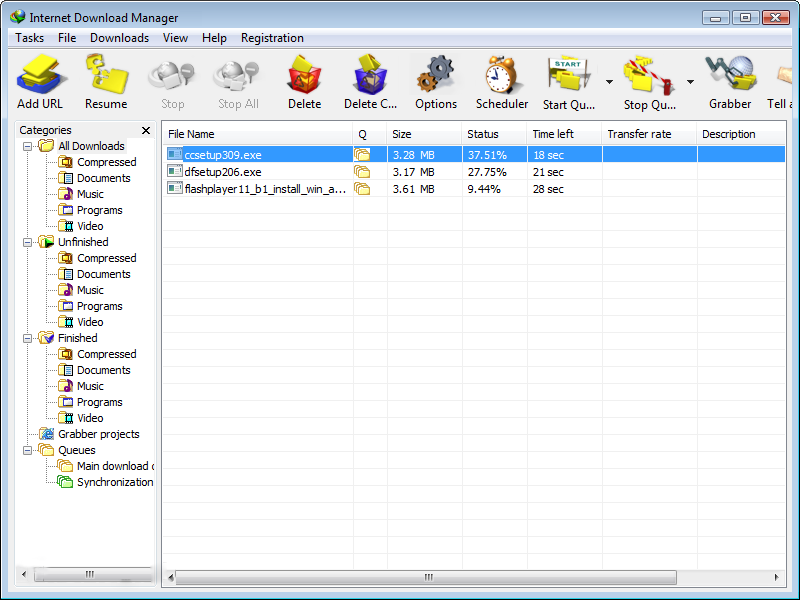Select the Synchronization queue item
Screen dimensions: 800x600
pyautogui.click(x=115, y=482)
